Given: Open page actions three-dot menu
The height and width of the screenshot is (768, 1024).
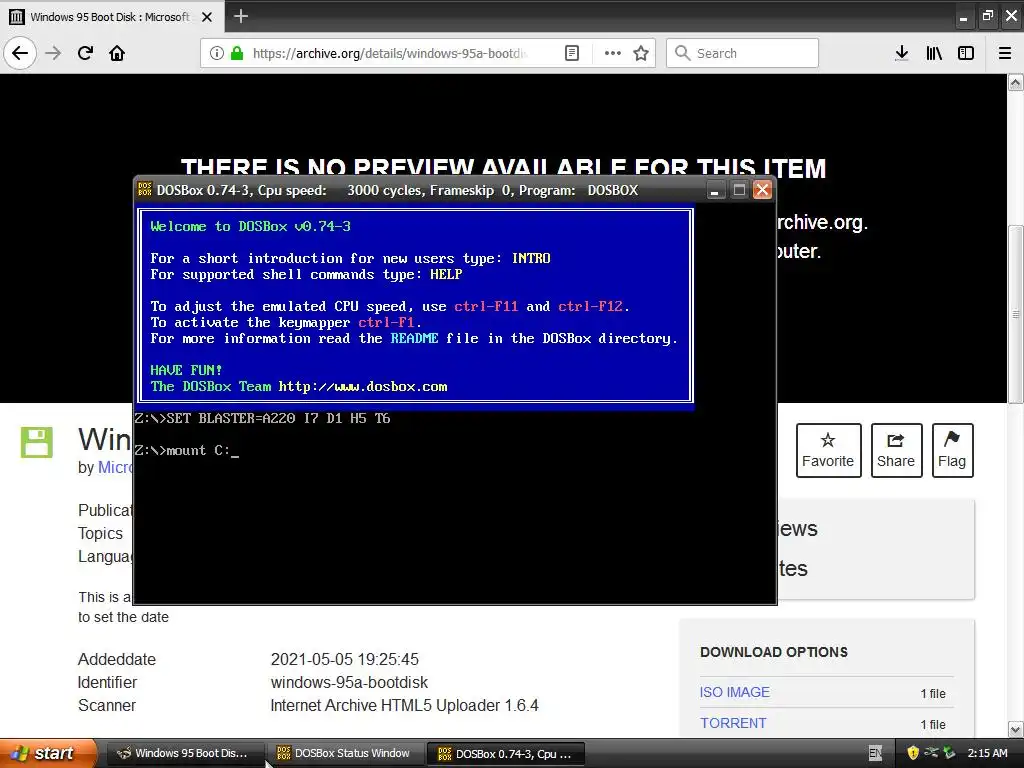Looking at the screenshot, I should pos(613,53).
